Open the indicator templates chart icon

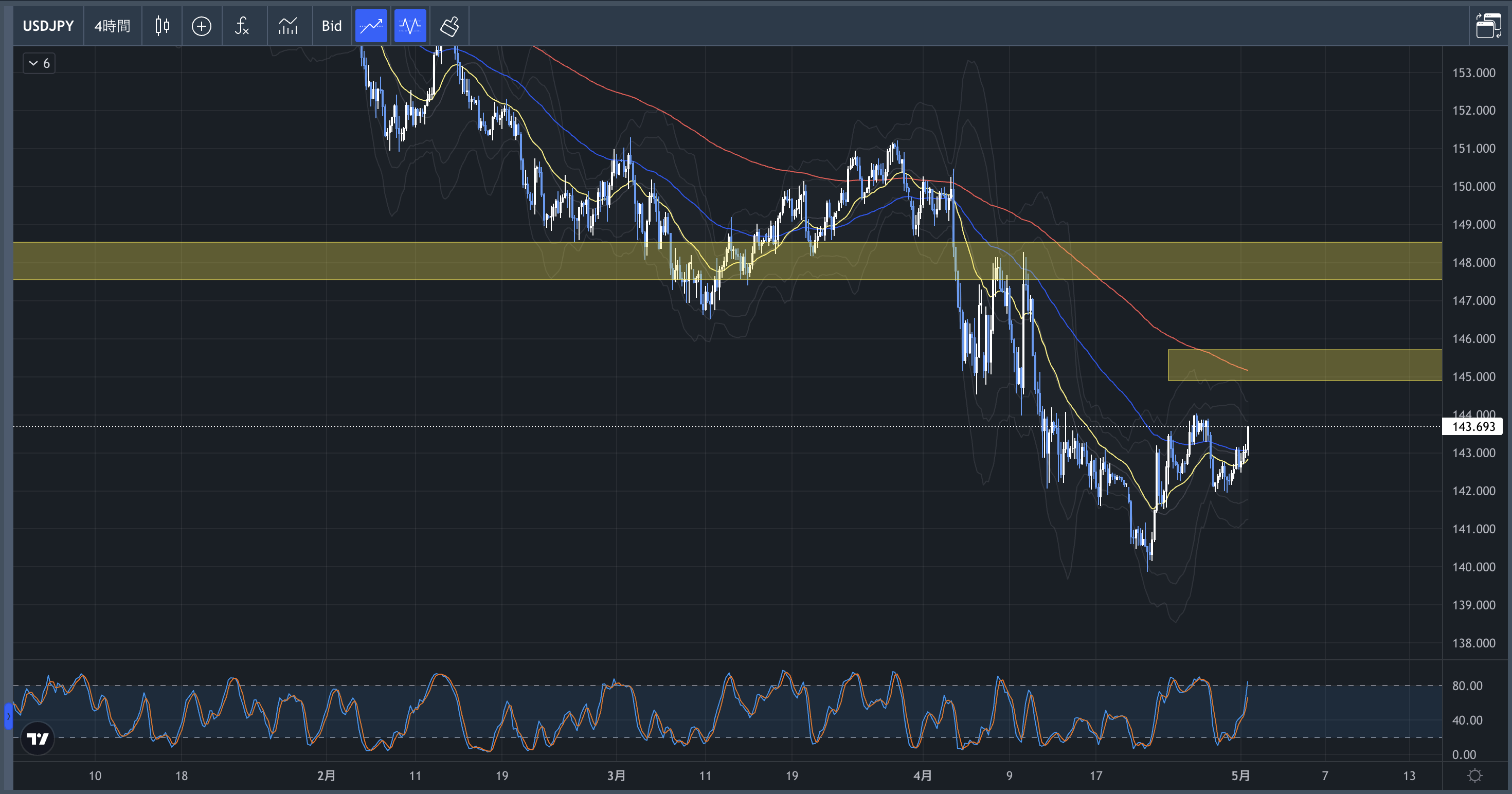(x=288, y=26)
